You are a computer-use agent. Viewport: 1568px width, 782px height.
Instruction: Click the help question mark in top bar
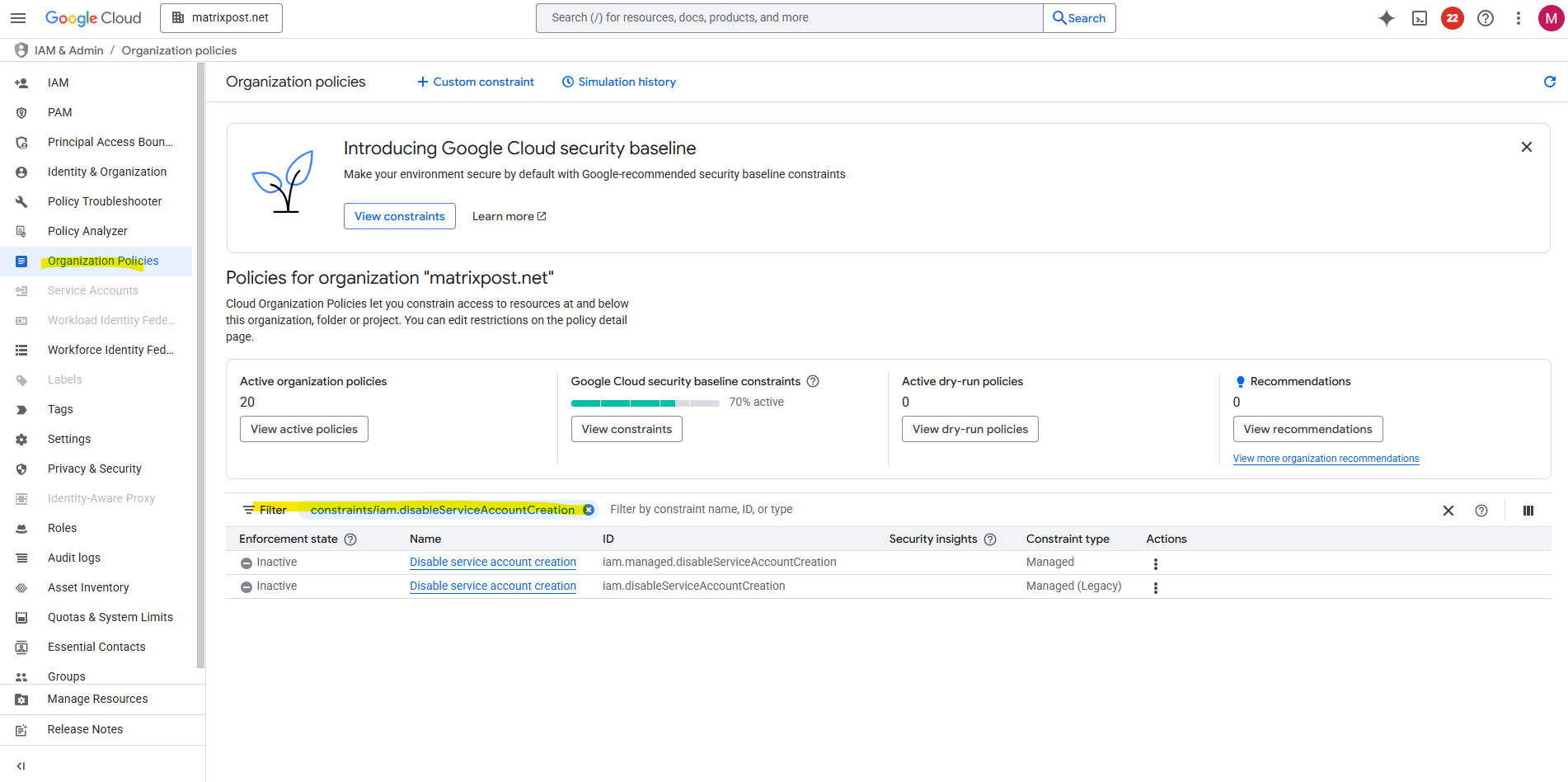coord(1486,18)
